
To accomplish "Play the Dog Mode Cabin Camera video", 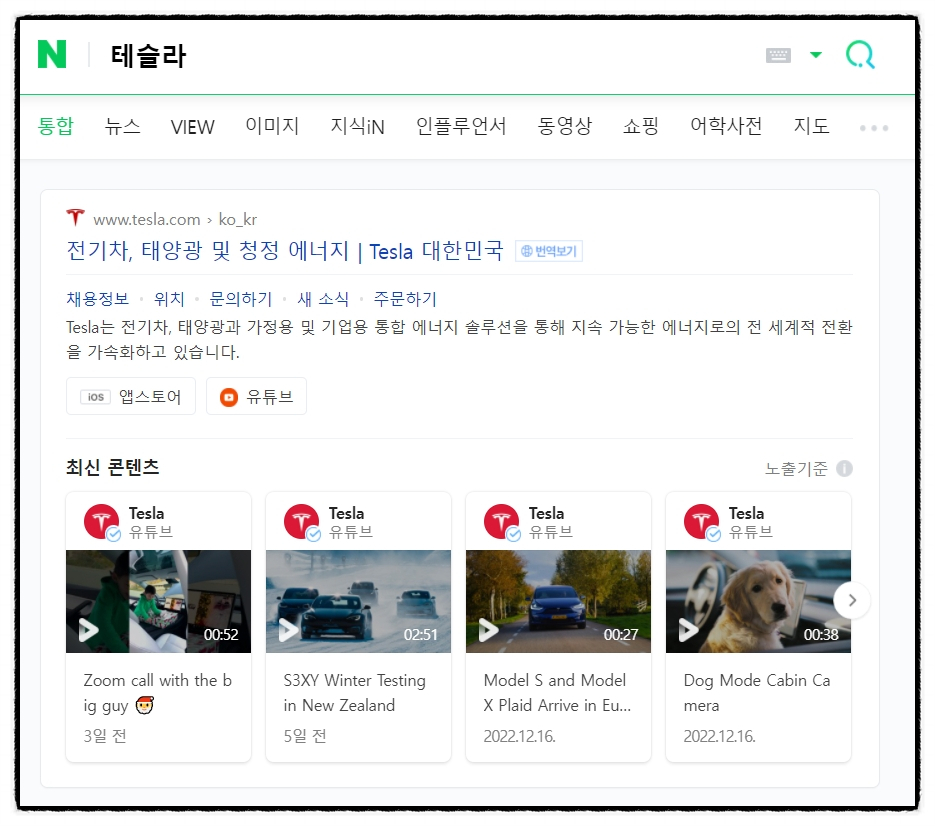I will click(x=688, y=630).
